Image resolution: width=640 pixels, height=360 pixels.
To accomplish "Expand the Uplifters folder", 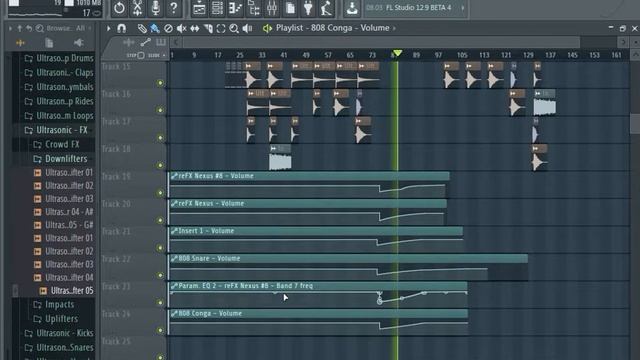I will click(56, 319).
